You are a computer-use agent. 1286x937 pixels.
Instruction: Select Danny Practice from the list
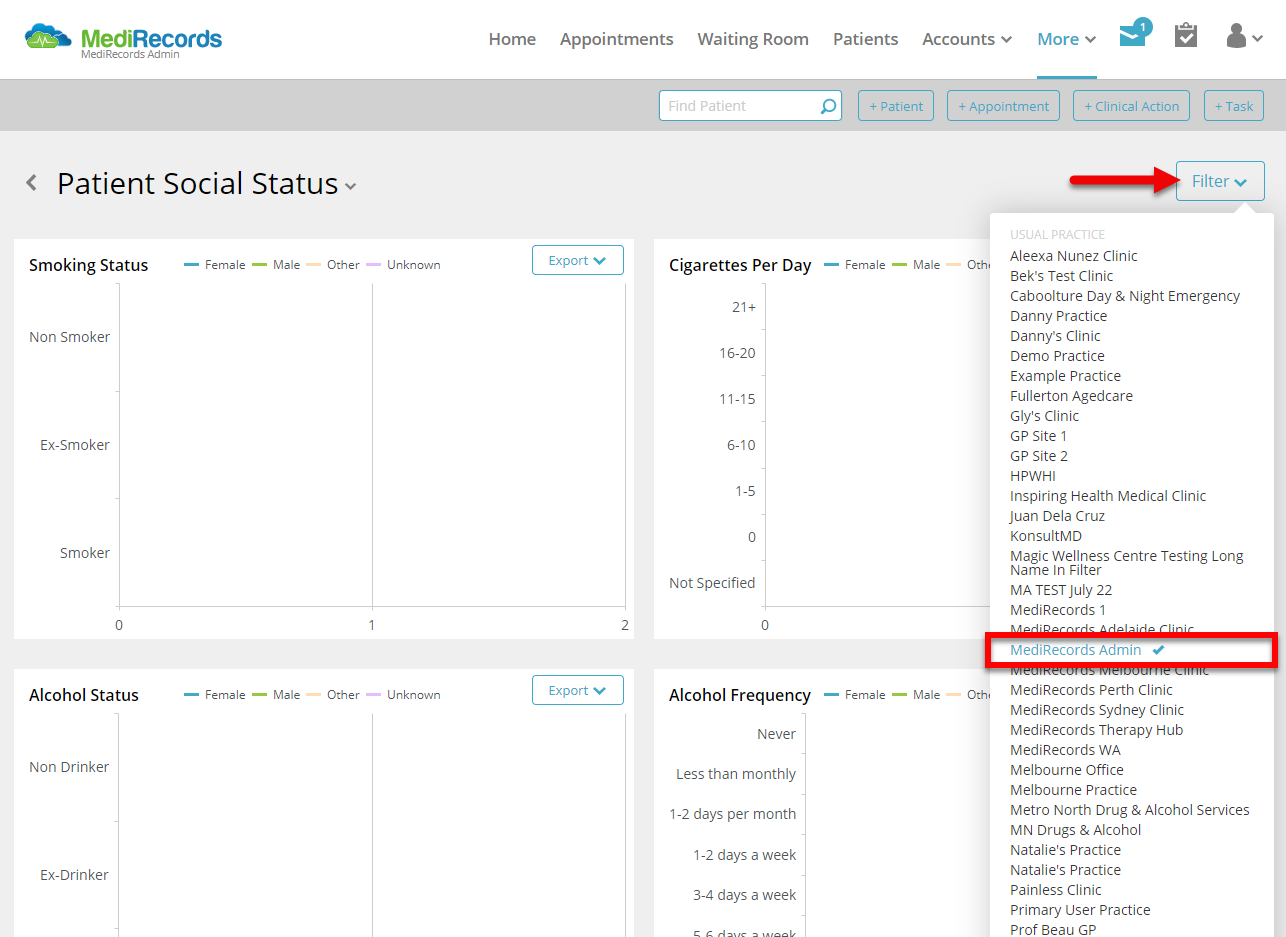[x=1058, y=316]
